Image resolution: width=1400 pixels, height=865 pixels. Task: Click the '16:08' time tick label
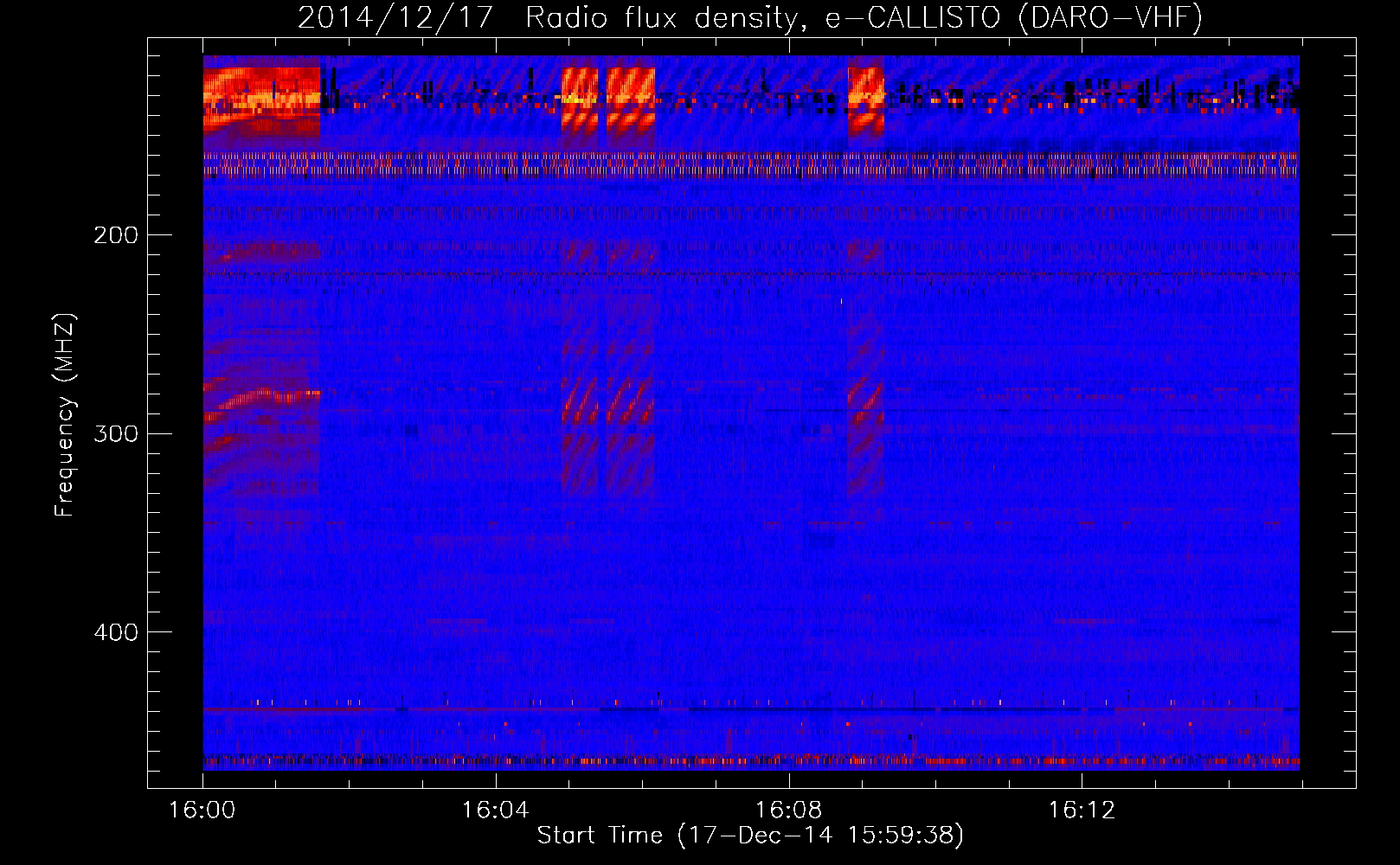click(x=788, y=810)
